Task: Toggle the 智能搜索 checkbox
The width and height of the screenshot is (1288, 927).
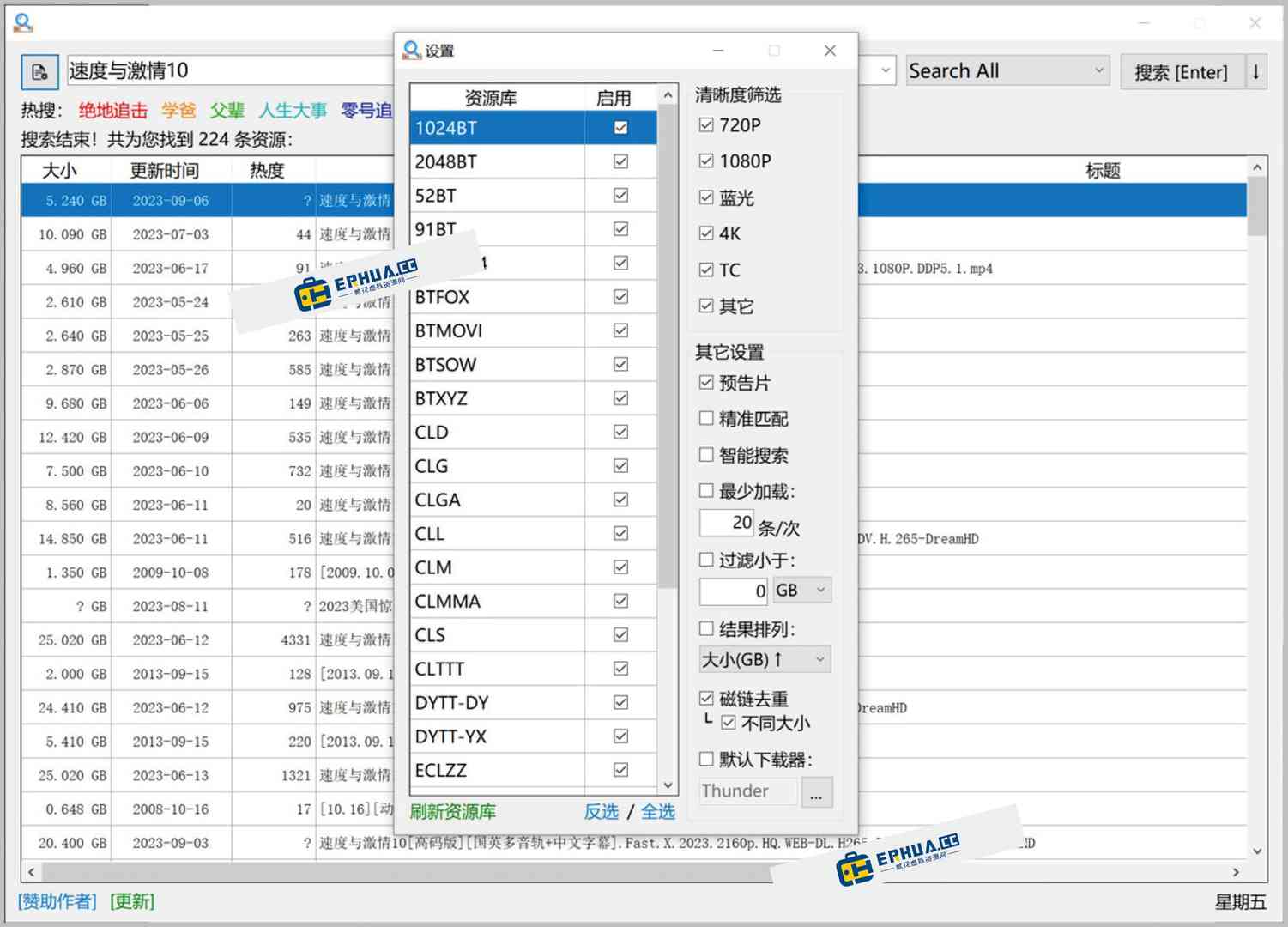Action: [x=705, y=455]
